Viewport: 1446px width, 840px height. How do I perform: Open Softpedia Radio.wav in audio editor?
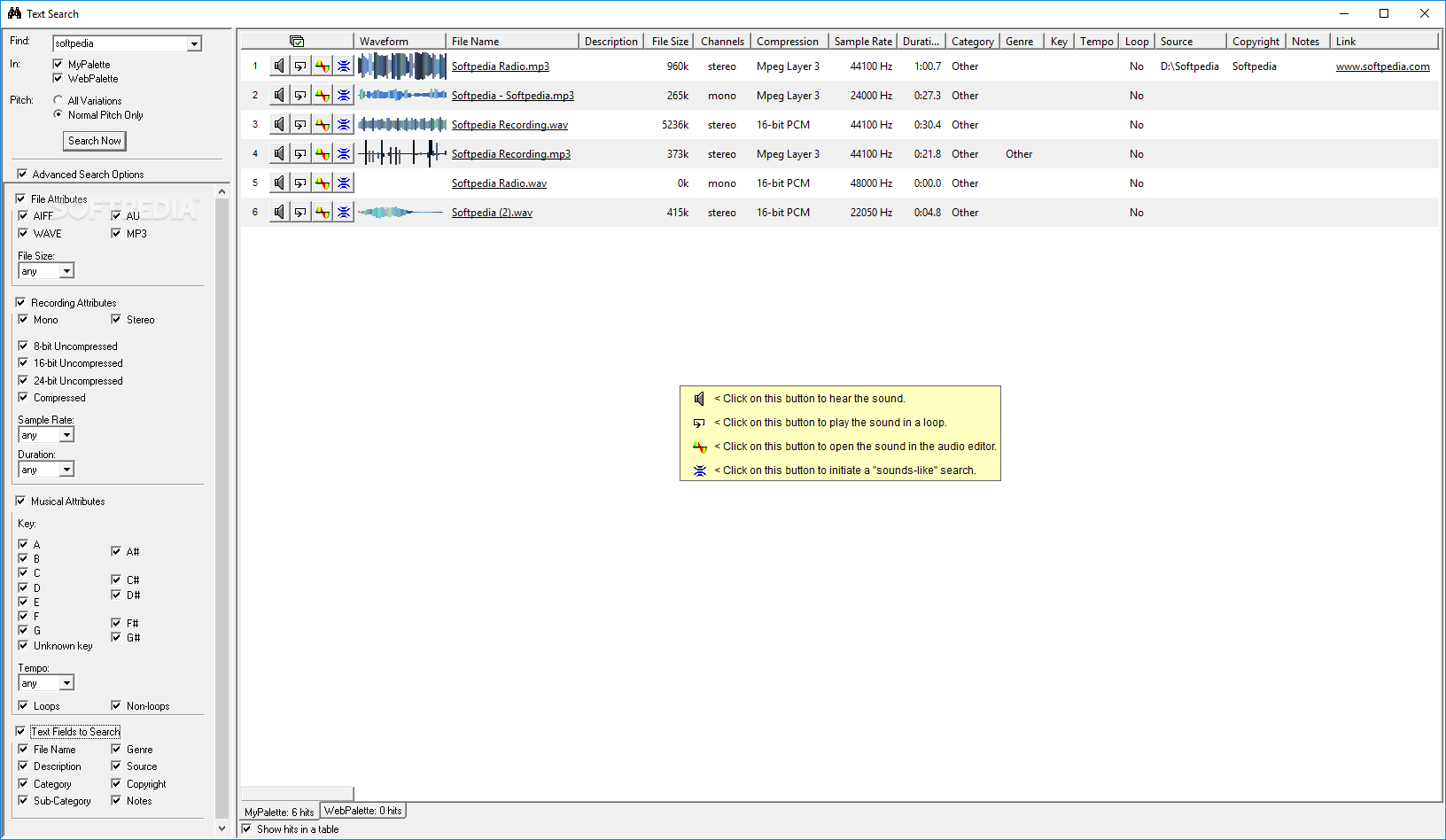pos(323,183)
